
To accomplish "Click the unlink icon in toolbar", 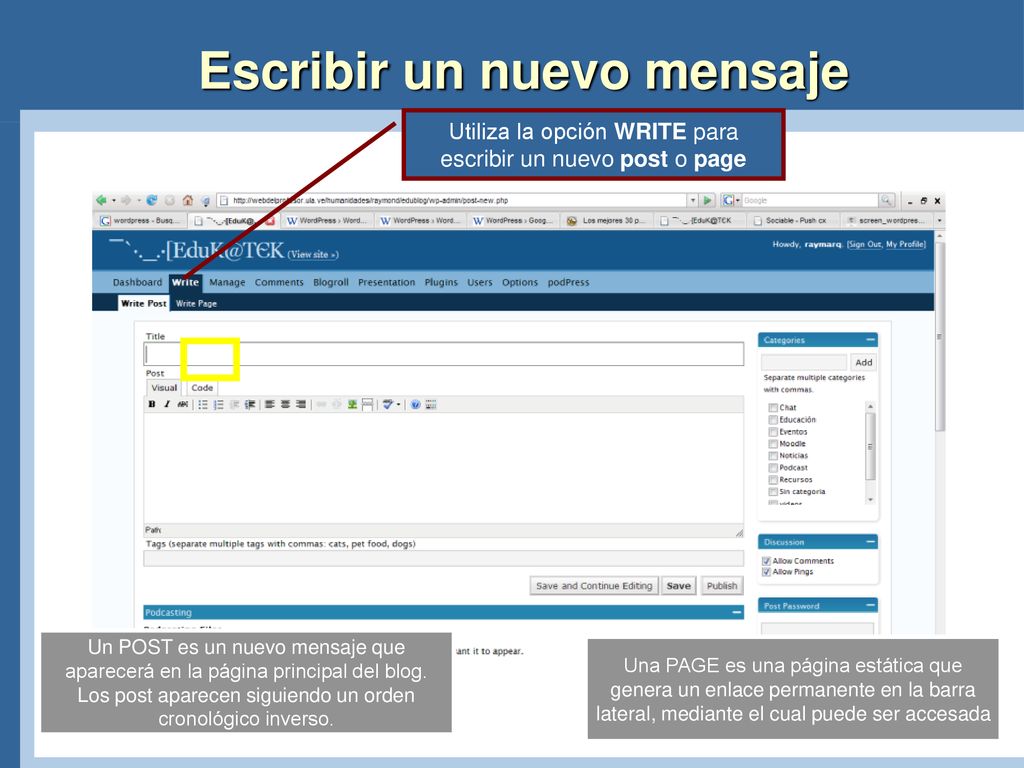I will [336, 404].
